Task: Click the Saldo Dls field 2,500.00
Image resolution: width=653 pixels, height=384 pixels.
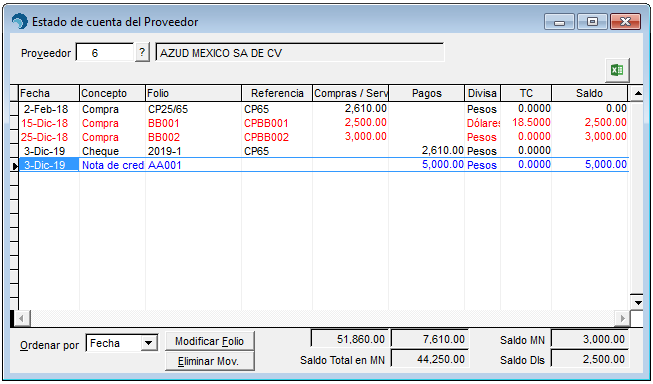Action: 589,359
